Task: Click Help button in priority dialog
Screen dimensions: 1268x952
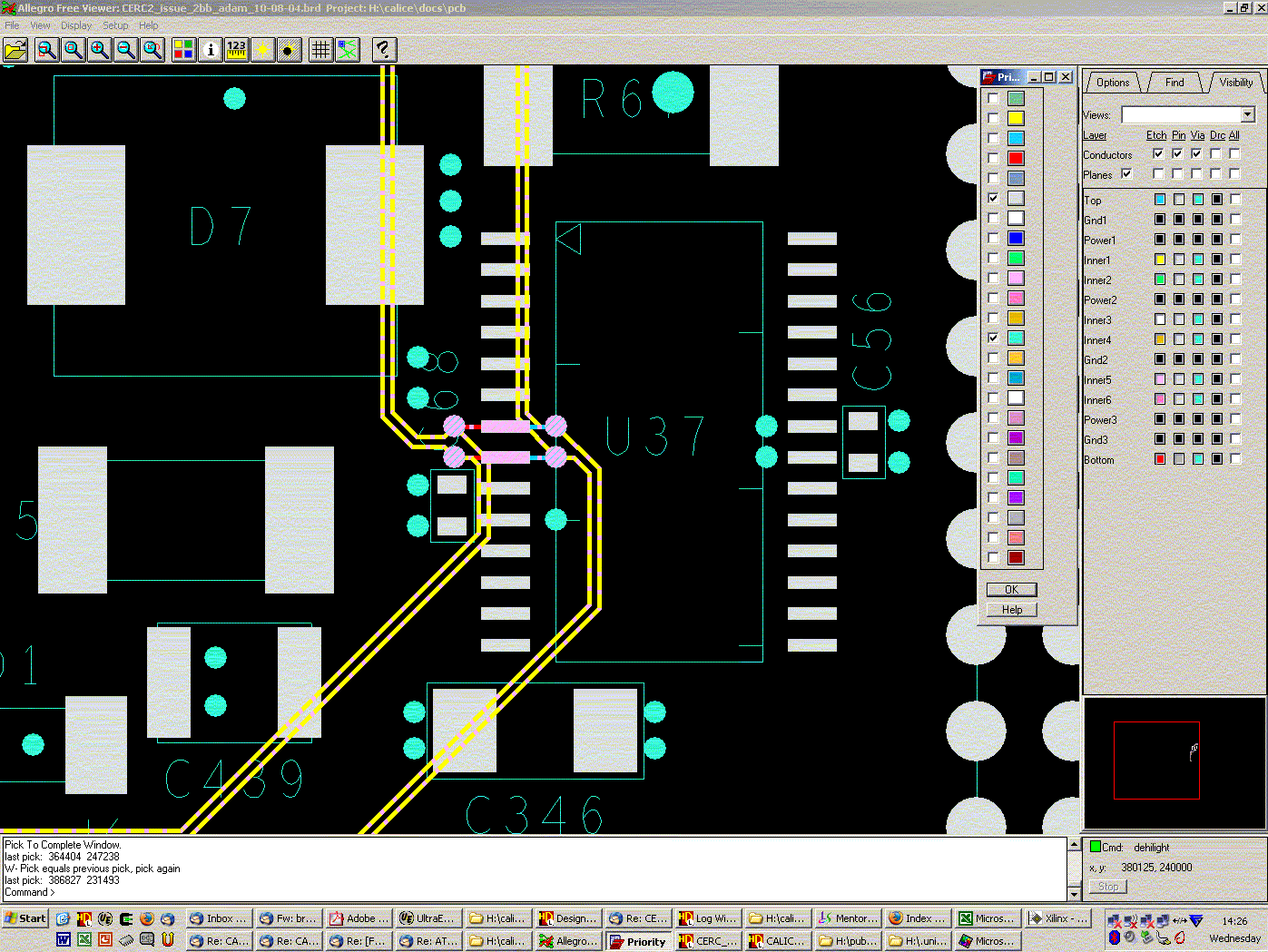Action: point(1011,610)
